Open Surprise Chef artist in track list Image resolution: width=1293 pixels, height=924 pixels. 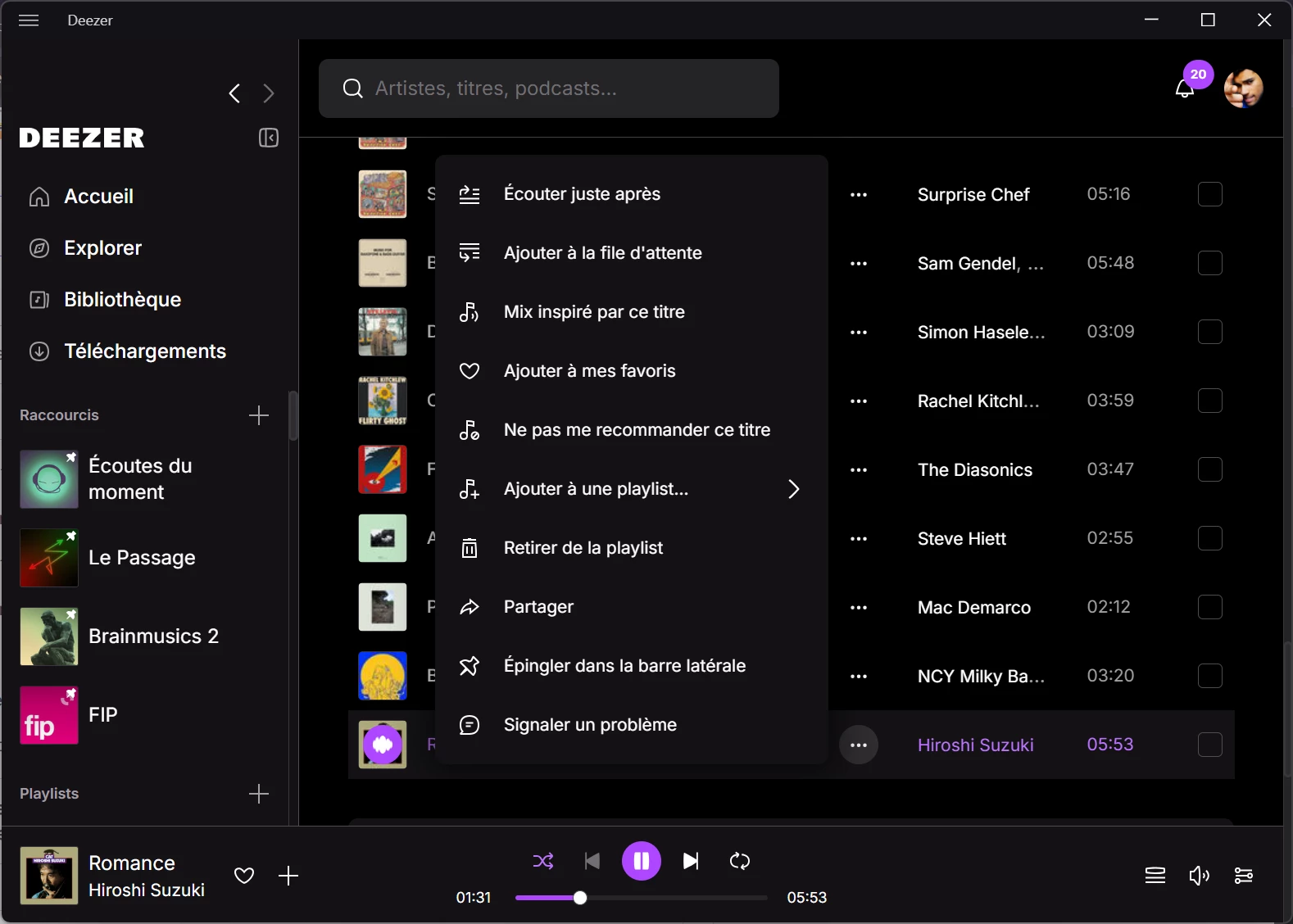click(x=973, y=195)
